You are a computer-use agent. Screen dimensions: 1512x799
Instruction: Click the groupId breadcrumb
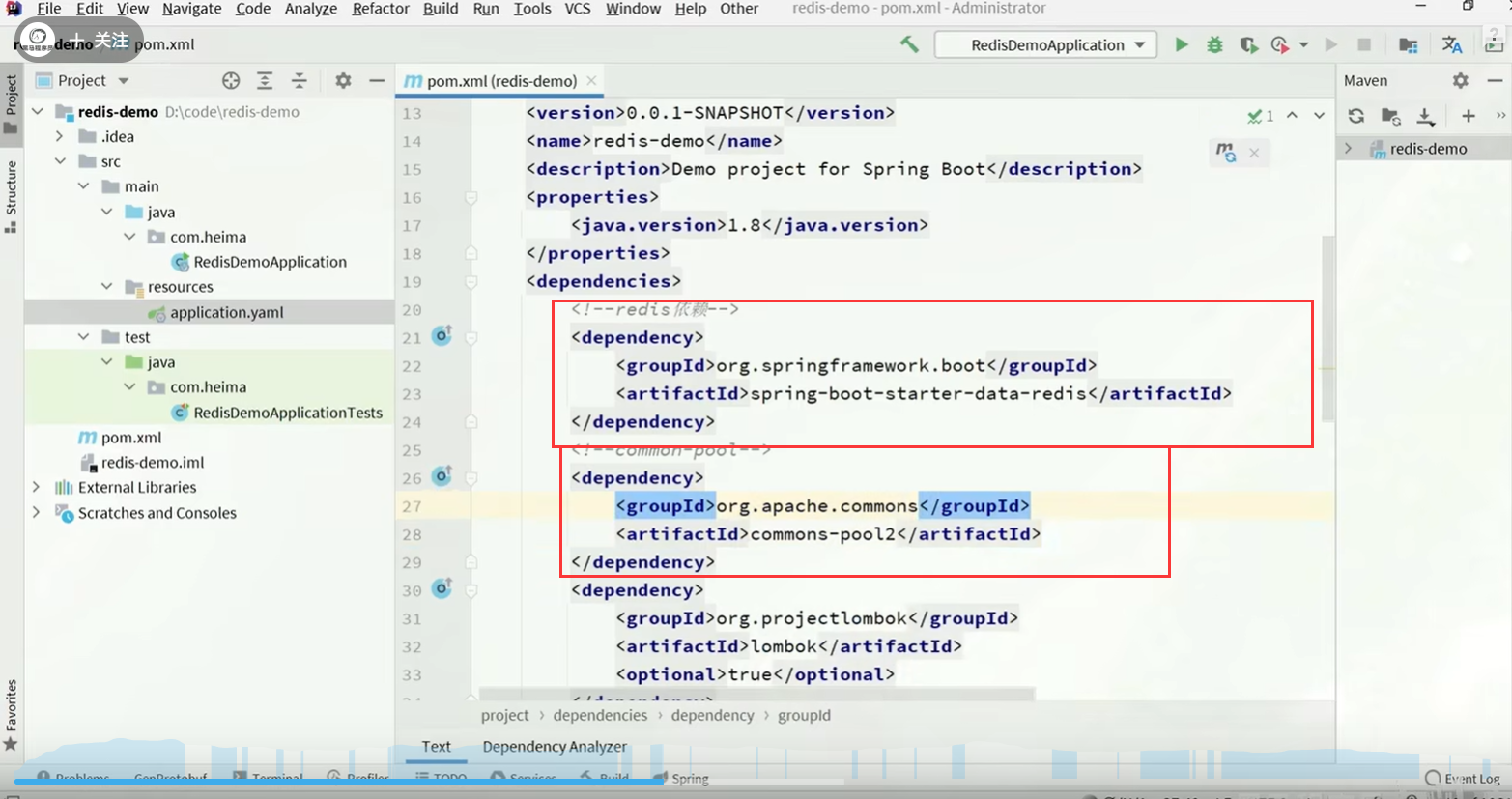(x=804, y=715)
